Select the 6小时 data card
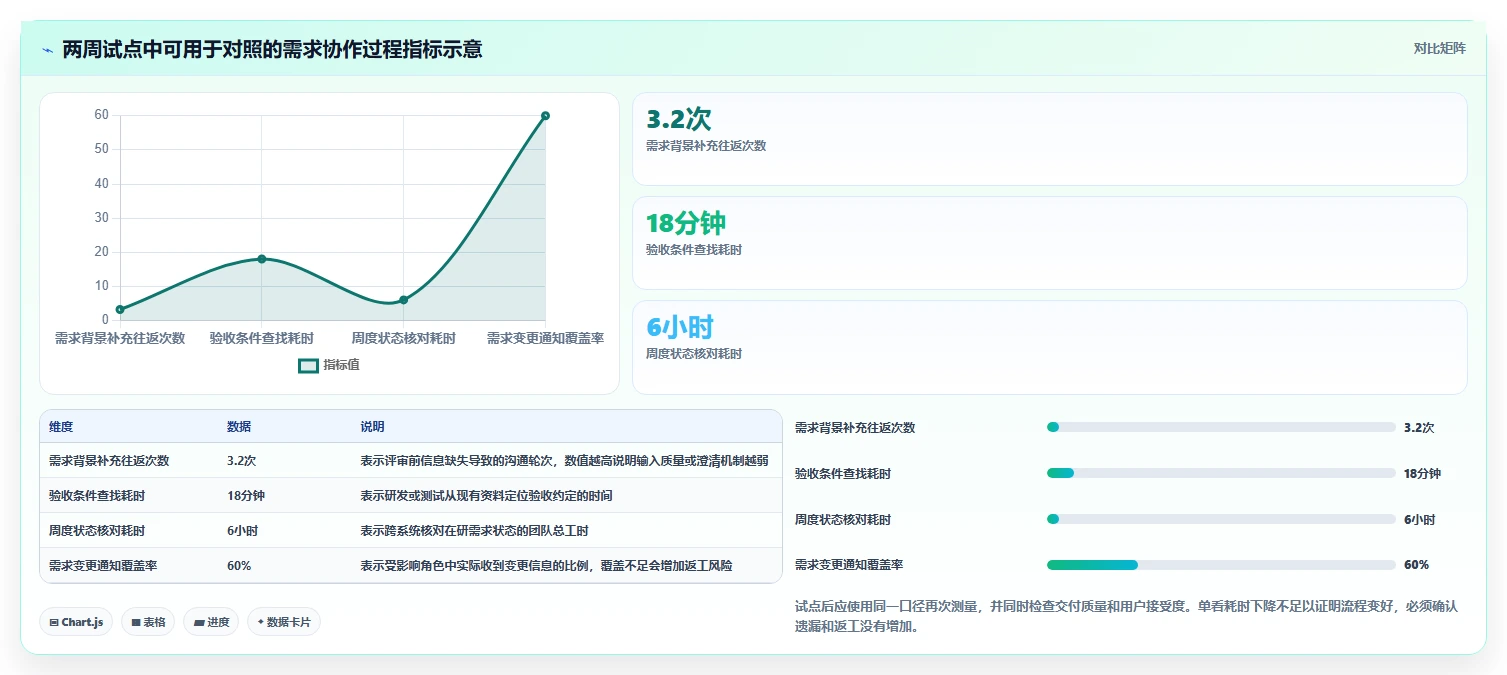 pos(1050,347)
